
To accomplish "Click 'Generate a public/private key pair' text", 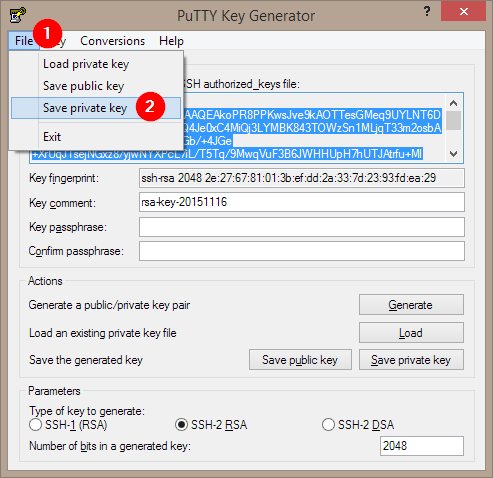I will click(109, 305).
